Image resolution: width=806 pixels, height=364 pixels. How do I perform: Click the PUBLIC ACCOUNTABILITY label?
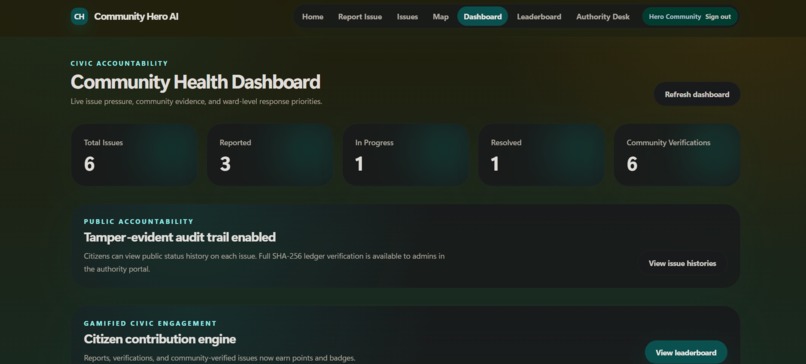point(139,222)
